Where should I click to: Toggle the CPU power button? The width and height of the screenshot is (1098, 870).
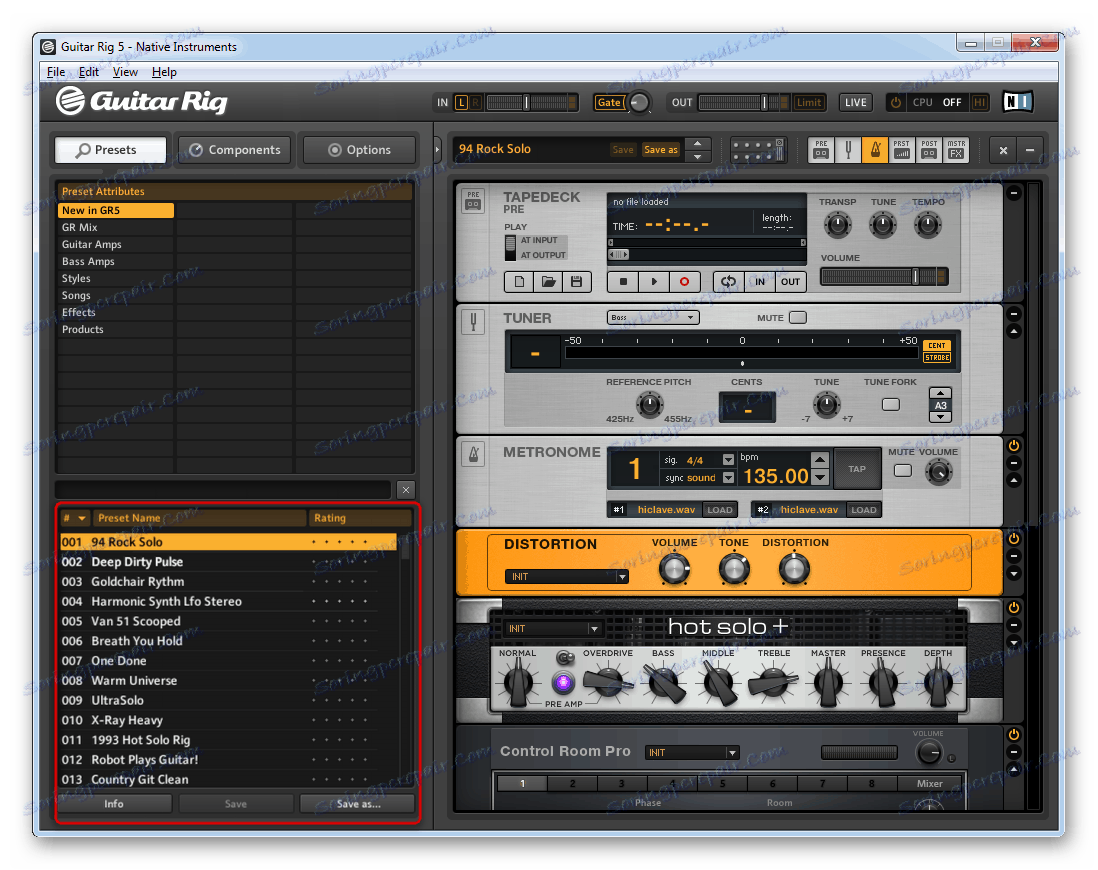896,102
